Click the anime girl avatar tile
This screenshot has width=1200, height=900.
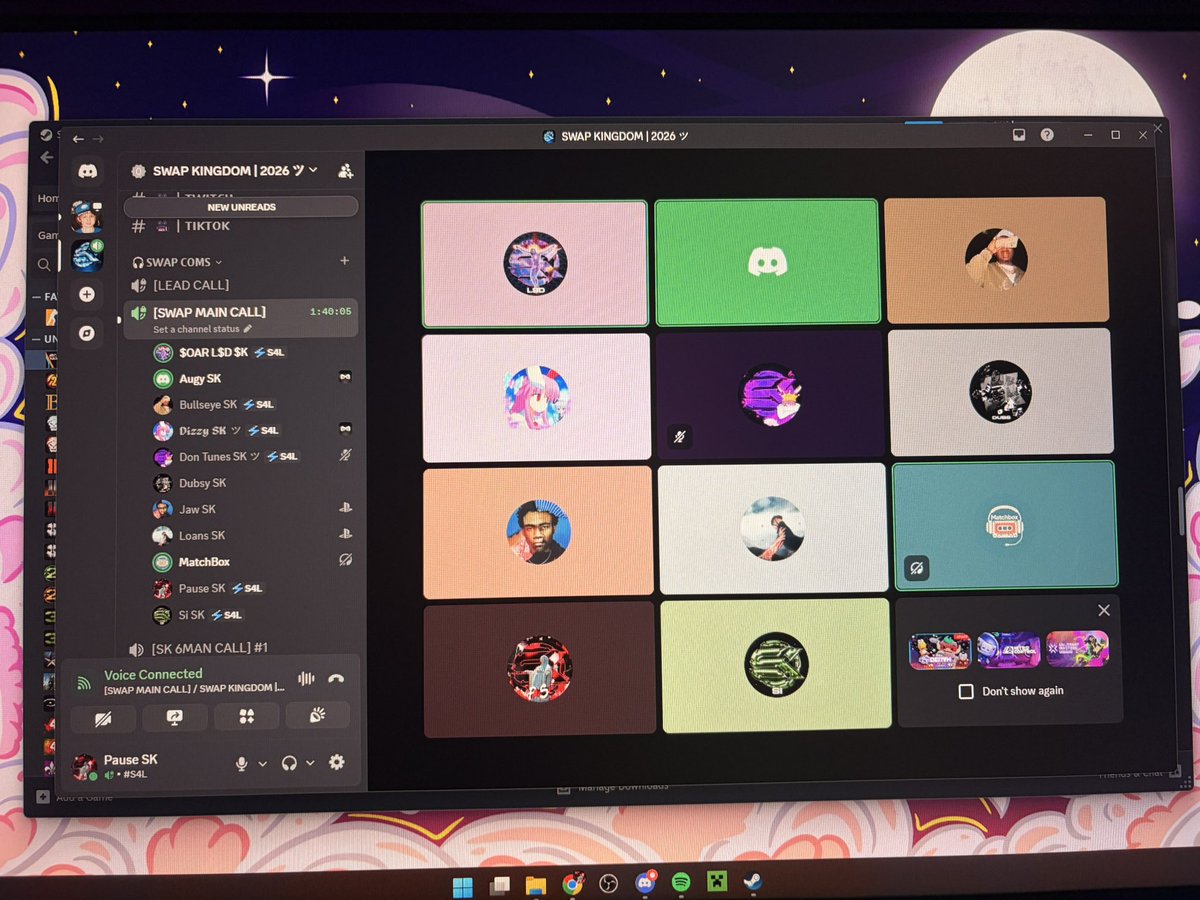point(536,397)
